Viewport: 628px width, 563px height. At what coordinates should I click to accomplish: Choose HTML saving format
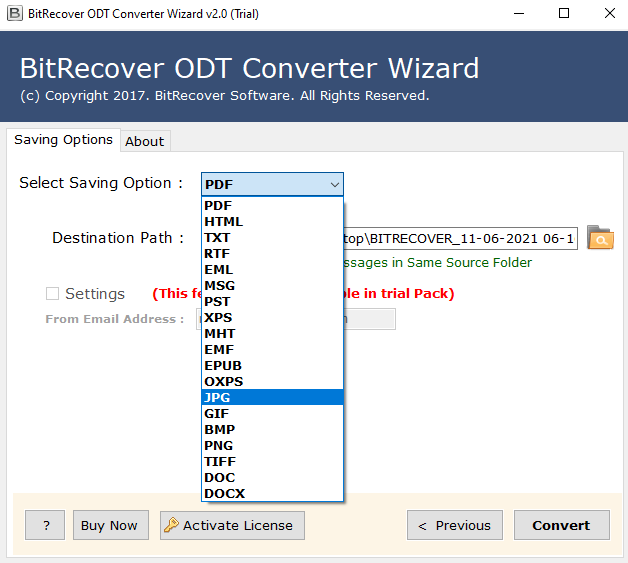coord(272,221)
